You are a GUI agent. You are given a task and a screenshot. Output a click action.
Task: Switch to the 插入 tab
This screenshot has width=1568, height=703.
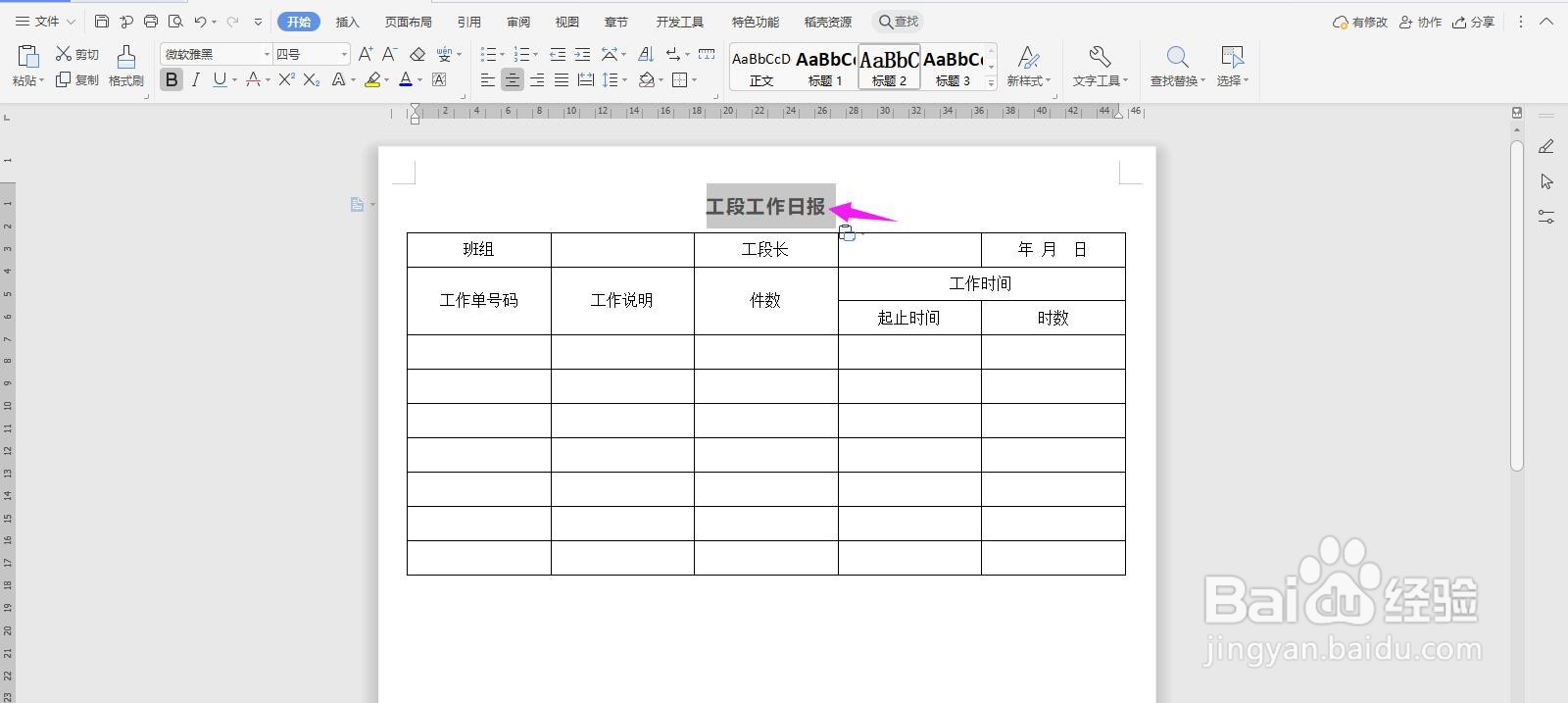347,22
